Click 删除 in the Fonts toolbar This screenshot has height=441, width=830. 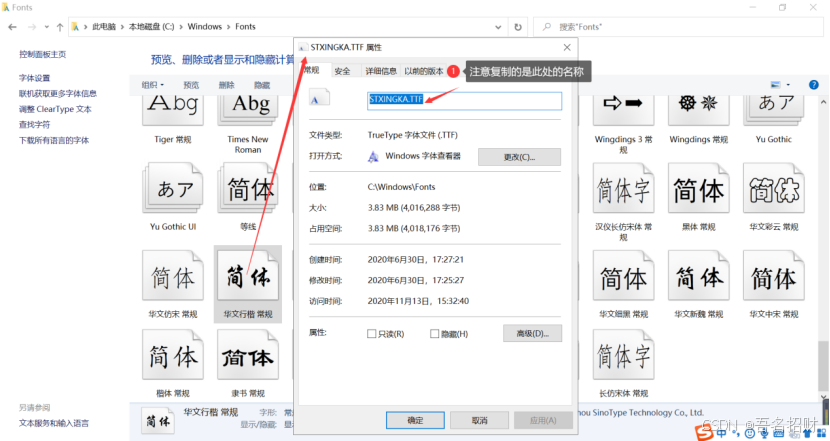(227, 85)
